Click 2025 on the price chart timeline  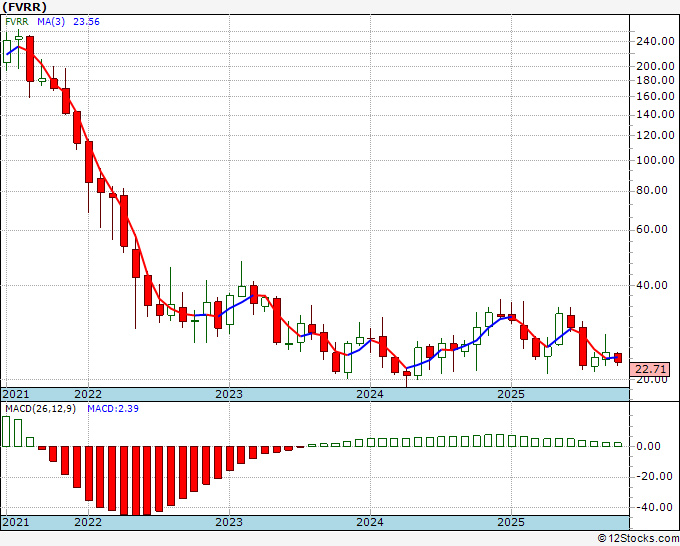point(511,394)
